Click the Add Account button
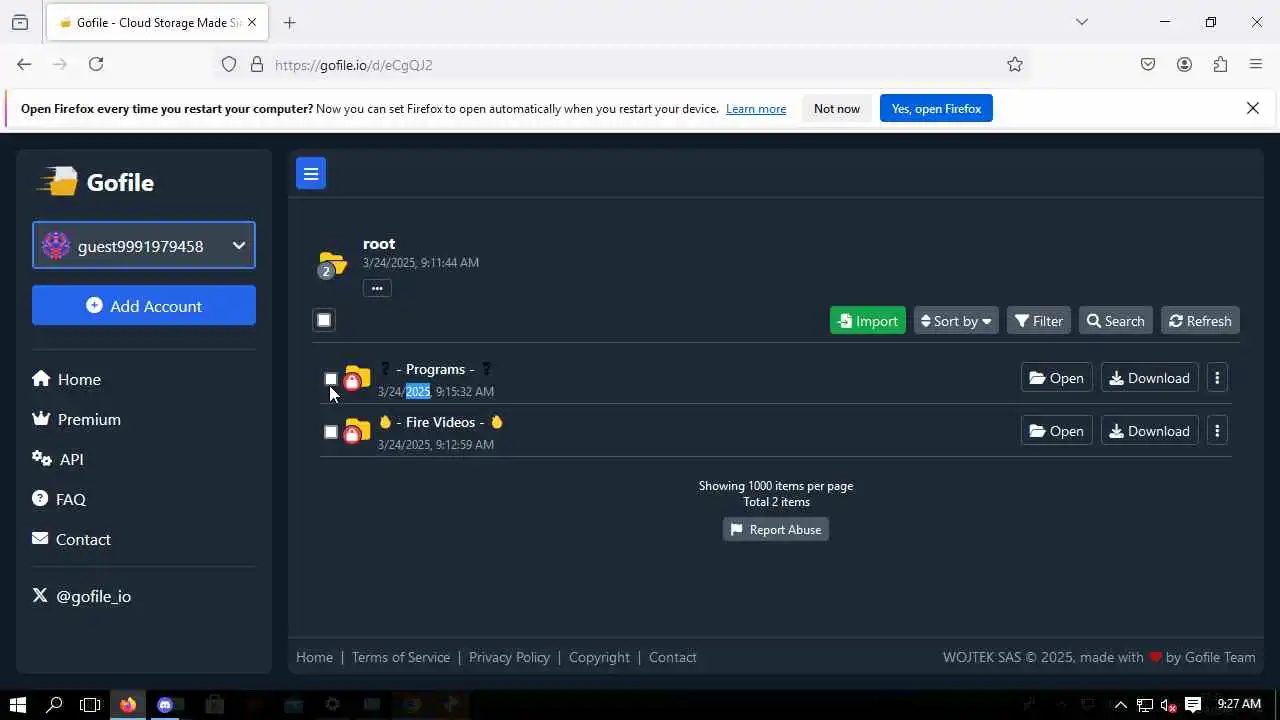This screenshot has width=1280, height=720. [x=144, y=305]
